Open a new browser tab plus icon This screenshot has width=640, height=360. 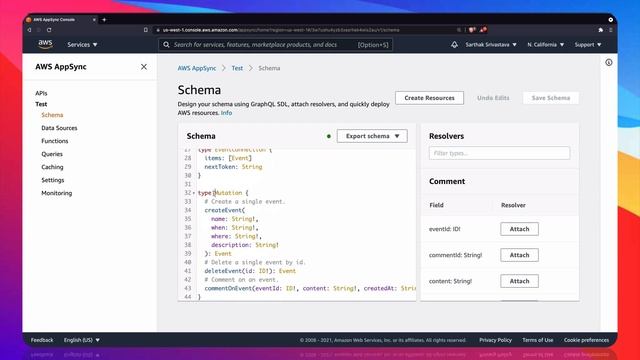pyautogui.click(x=104, y=20)
